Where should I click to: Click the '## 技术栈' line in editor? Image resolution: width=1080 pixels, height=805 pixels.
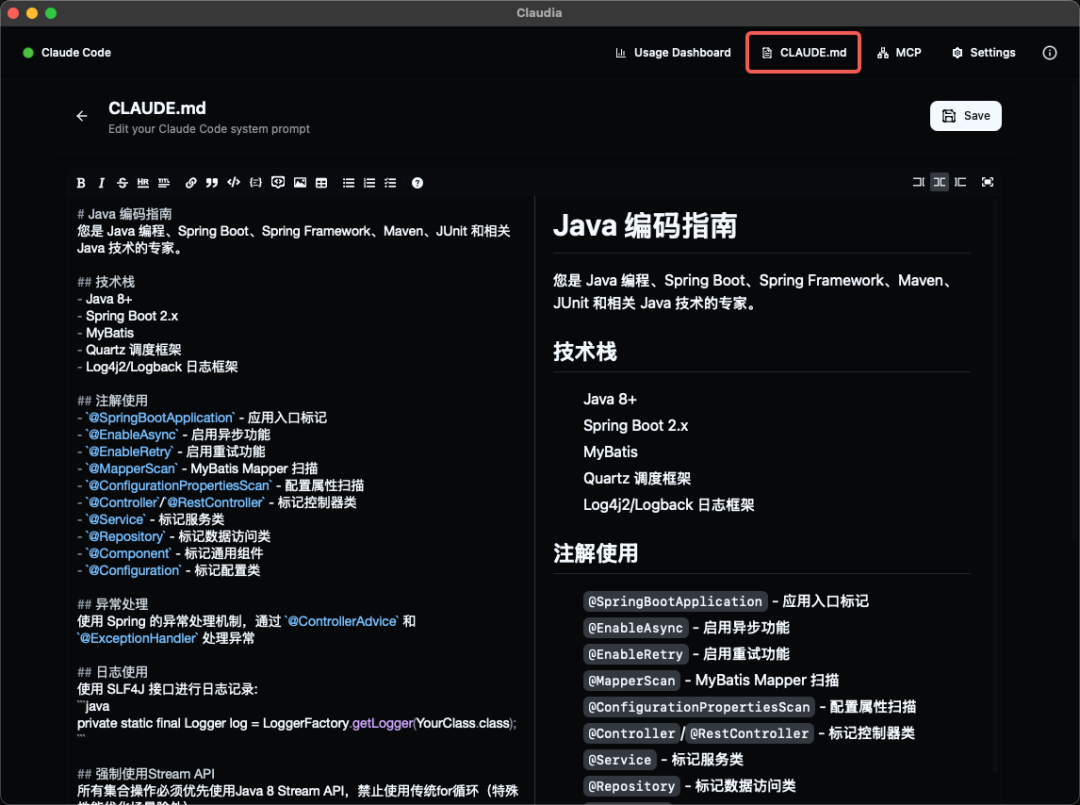pyautogui.click(x=106, y=282)
